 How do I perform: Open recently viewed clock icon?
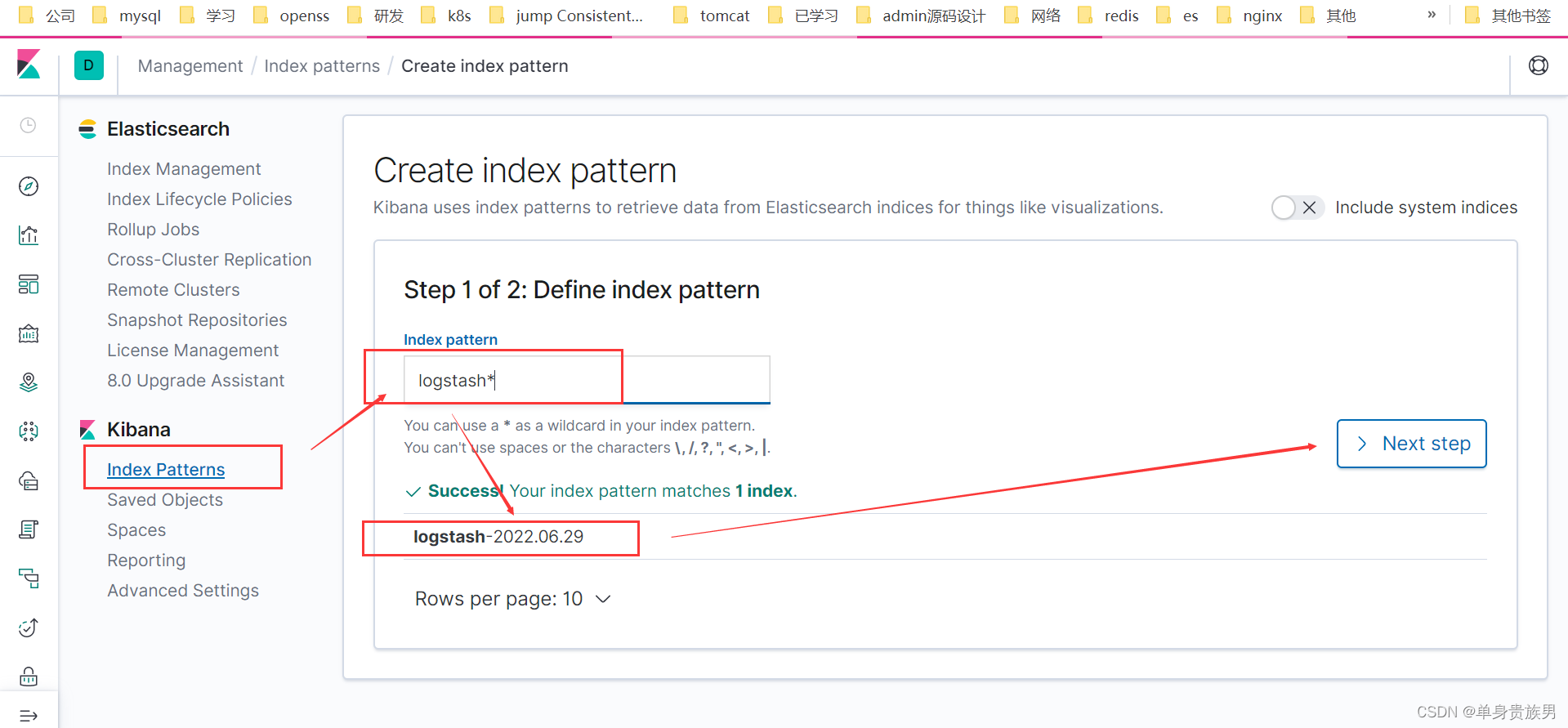pyautogui.click(x=29, y=125)
